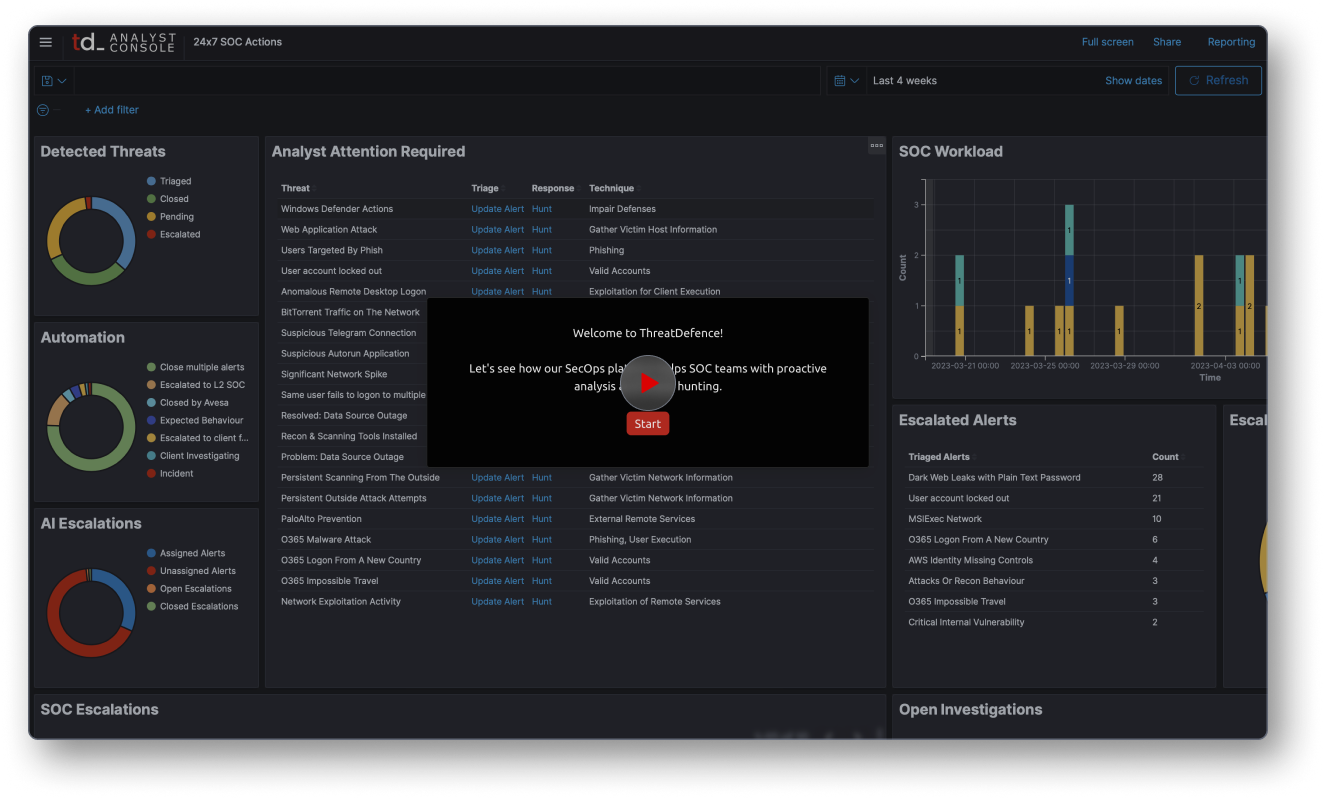Expand Show dates in the time picker
The image size is (1324, 799).
point(1132,80)
